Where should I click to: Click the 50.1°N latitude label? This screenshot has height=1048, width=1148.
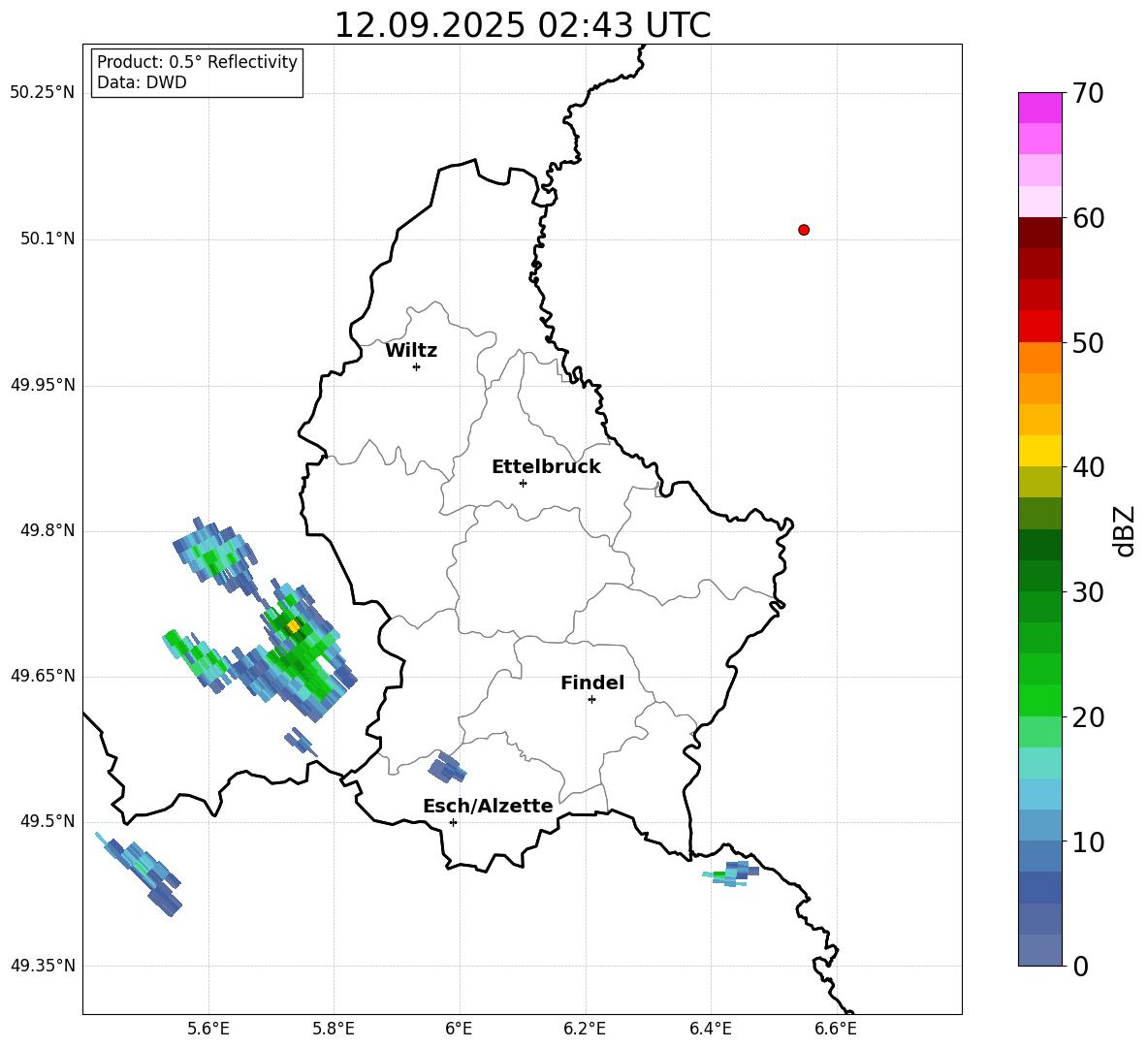(x=48, y=239)
